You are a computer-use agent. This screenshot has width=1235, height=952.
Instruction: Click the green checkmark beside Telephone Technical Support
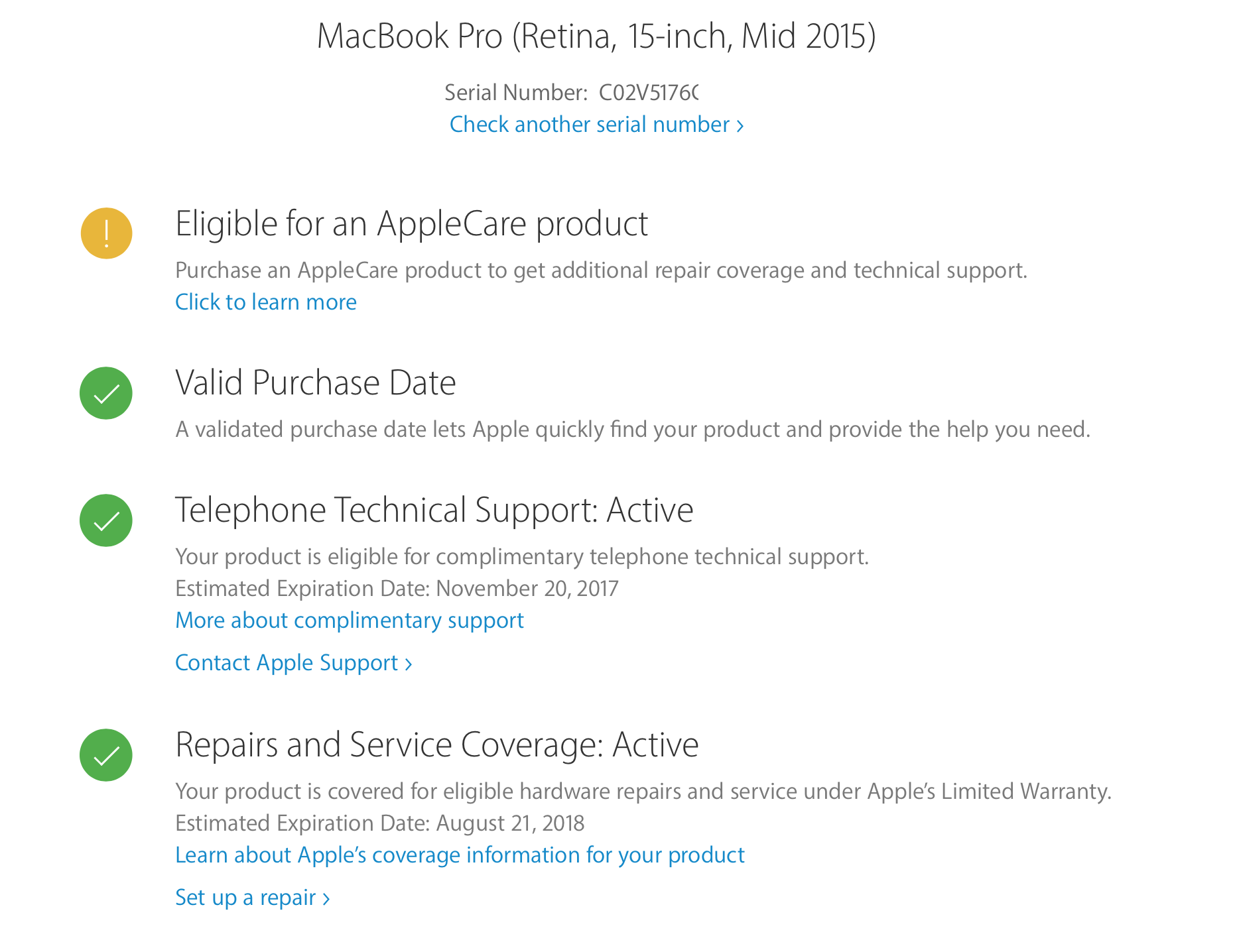[x=106, y=520]
